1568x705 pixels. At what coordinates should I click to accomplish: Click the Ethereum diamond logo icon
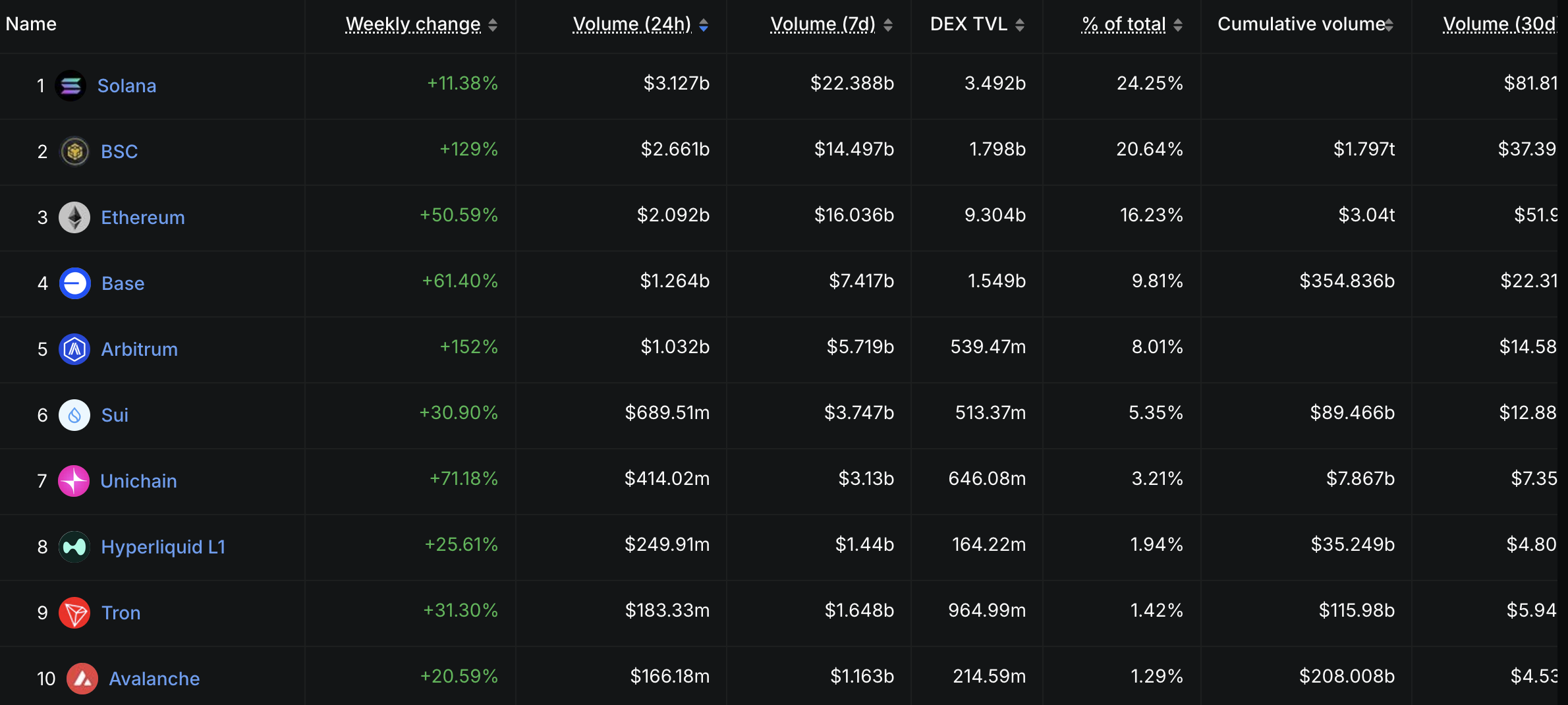point(74,217)
